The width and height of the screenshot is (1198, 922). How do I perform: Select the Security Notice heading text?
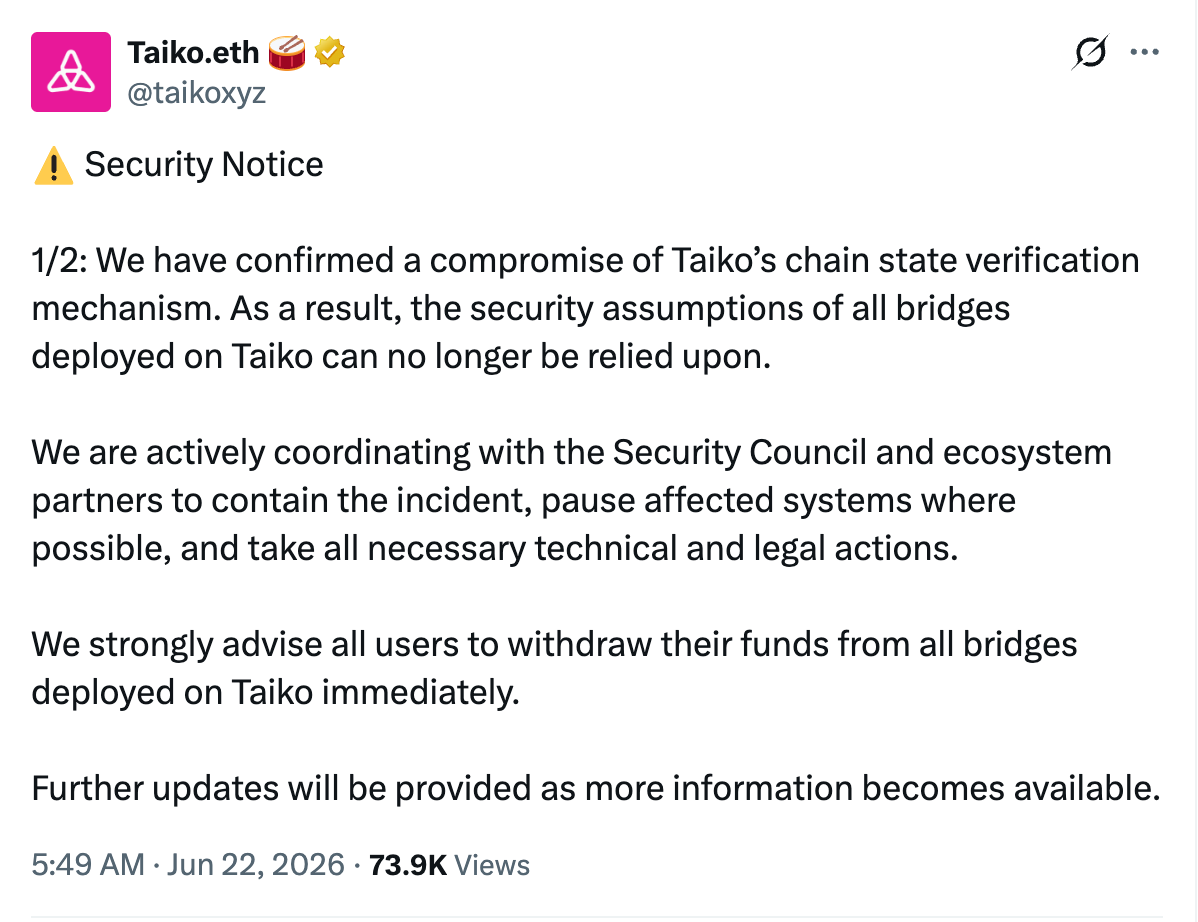point(204,164)
